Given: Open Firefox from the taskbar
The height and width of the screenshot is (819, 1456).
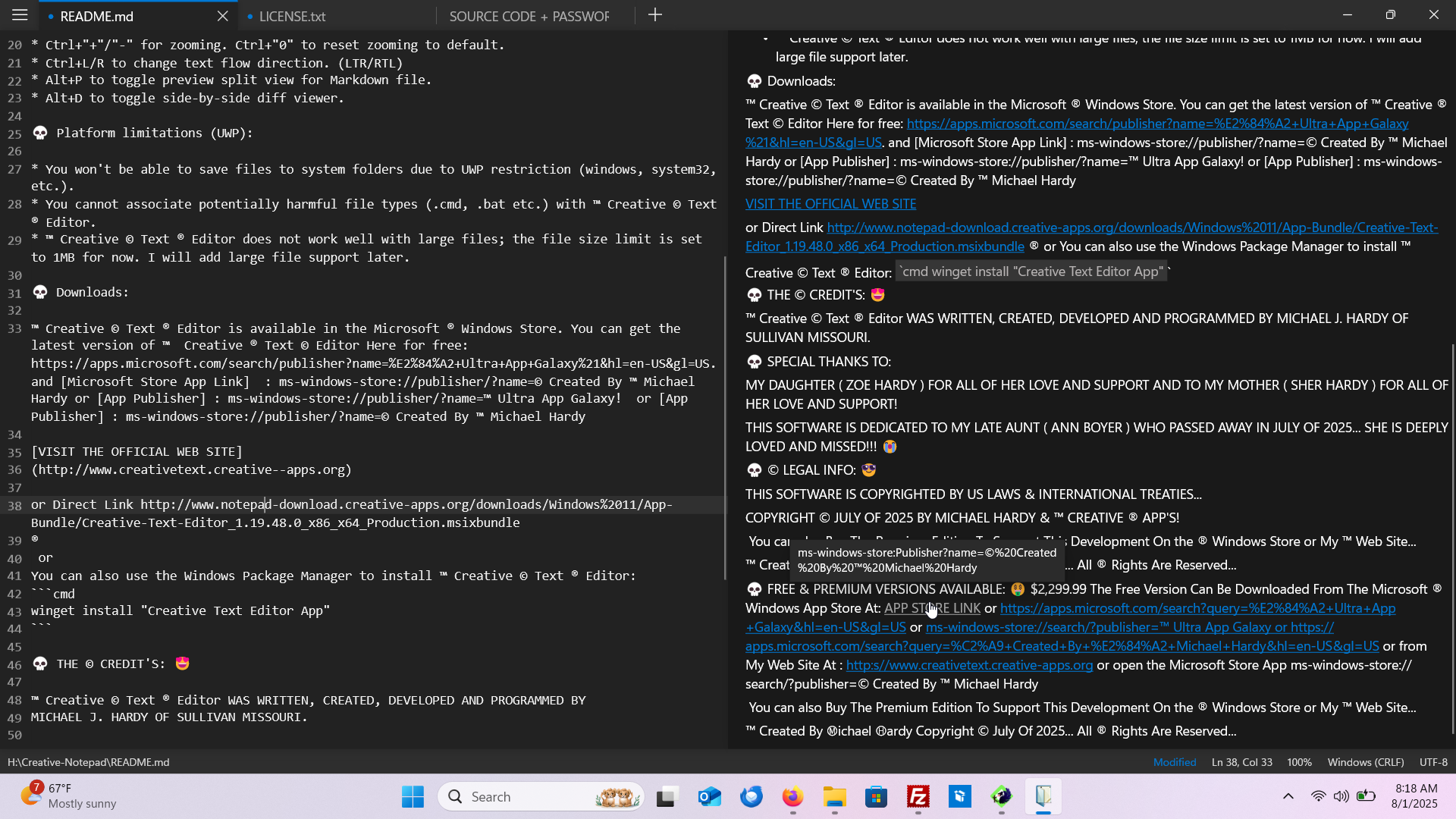Looking at the screenshot, I should [792, 796].
